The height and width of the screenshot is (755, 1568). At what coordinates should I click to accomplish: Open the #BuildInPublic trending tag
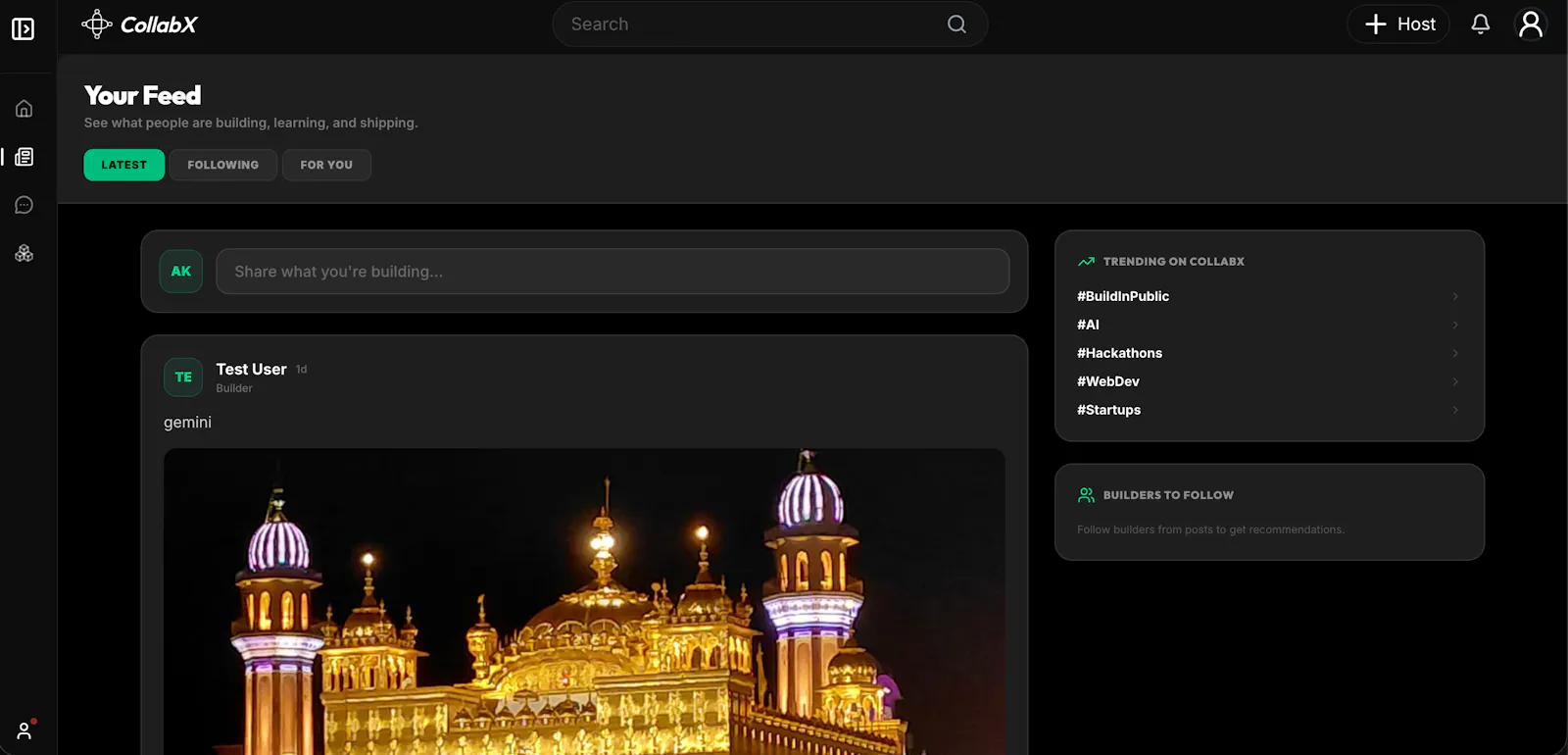click(1123, 296)
